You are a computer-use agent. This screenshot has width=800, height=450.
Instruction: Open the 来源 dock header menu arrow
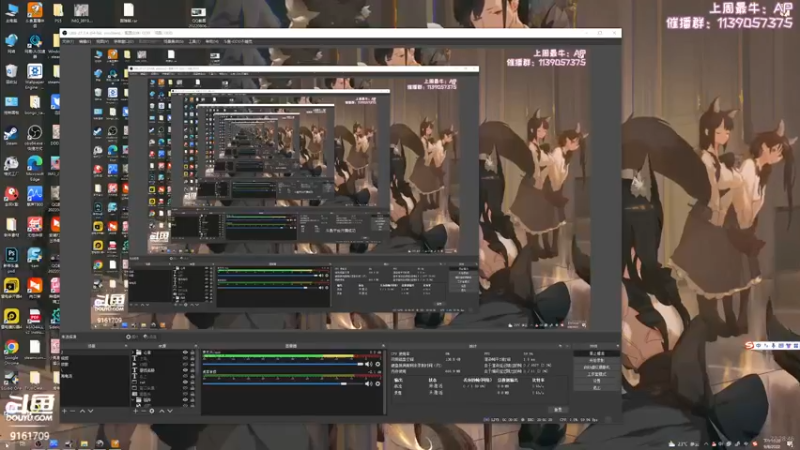196,346
